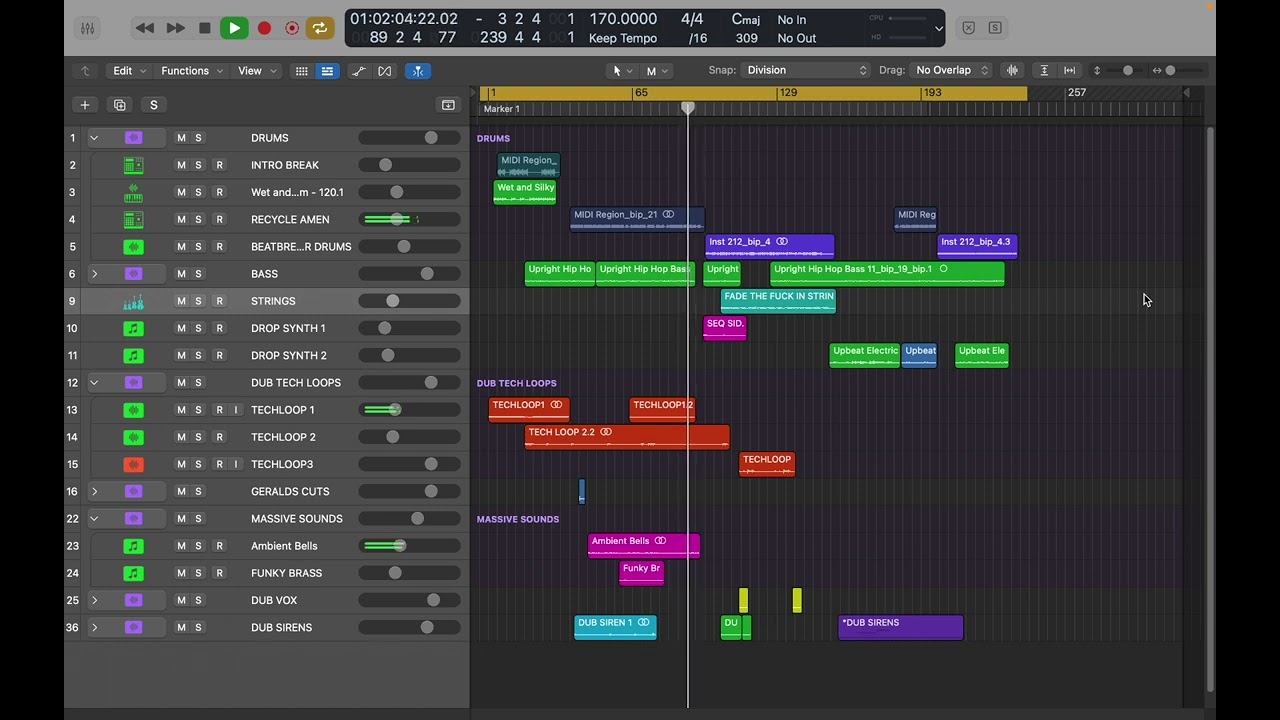Solo the DROP SYNTH 1 track
The image size is (1280, 720).
[198, 328]
